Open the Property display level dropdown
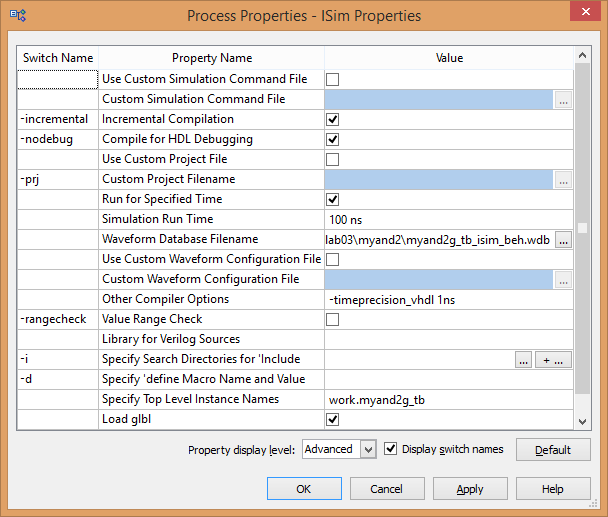The width and height of the screenshot is (608, 517). point(368,450)
